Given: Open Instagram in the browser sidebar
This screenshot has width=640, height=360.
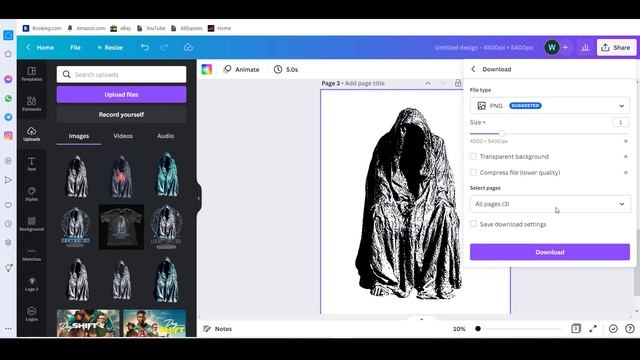Looking at the screenshot, I should point(8,136).
